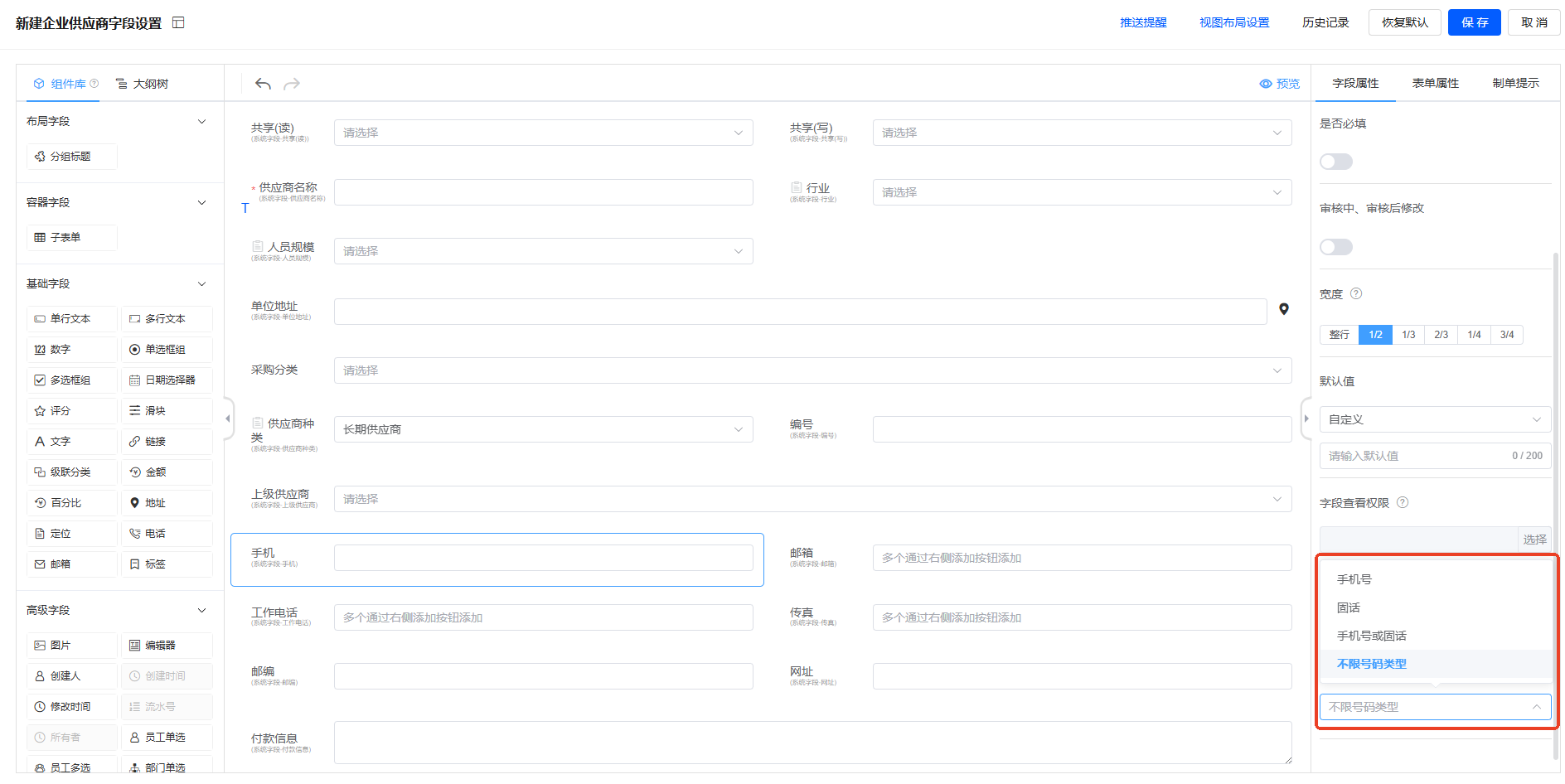Viewport: 1565px width, 784px height.
Task: Open the 共享(读) dropdown
Action: tap(544, 133)
